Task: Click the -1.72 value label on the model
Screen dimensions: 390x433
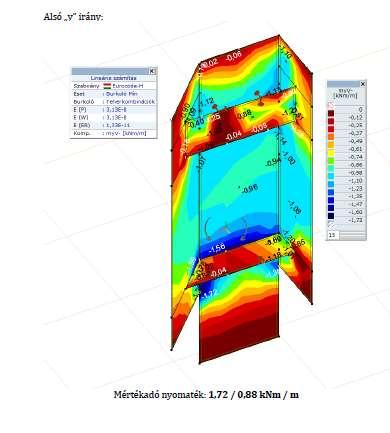Action: tap(210, 294)
